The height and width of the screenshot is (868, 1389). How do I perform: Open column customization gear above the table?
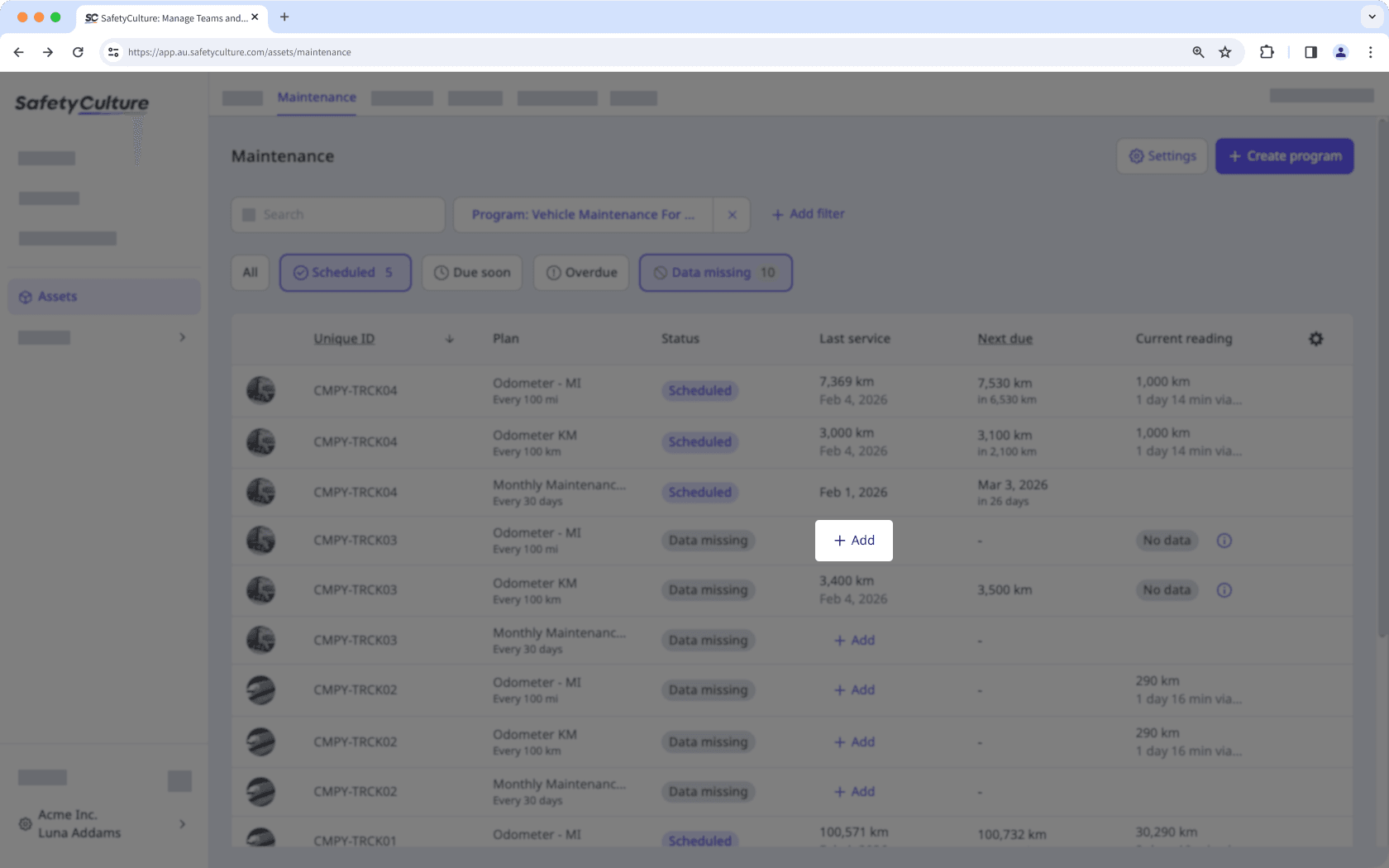1316,339
